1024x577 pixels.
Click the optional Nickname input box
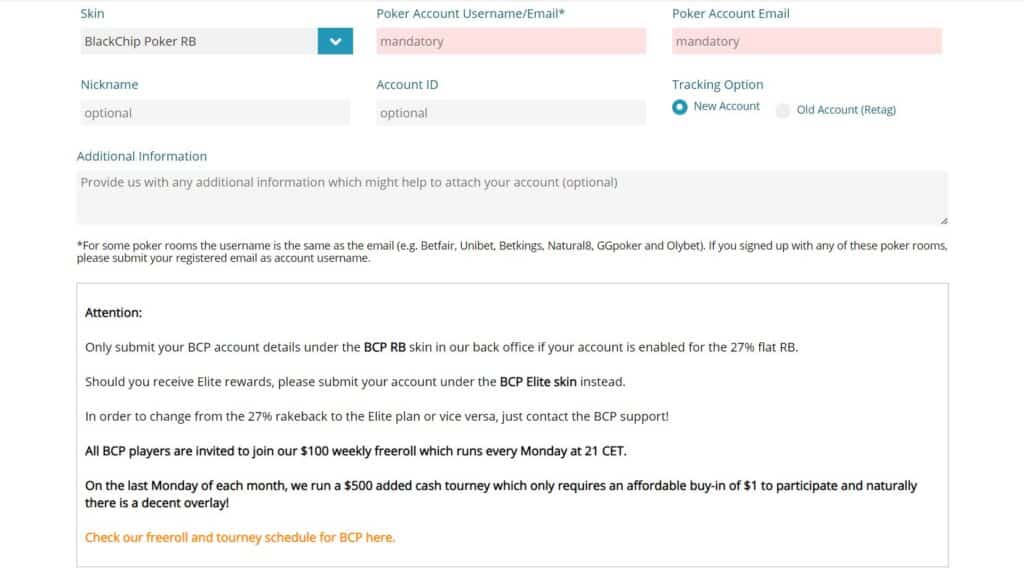[215, 113]
